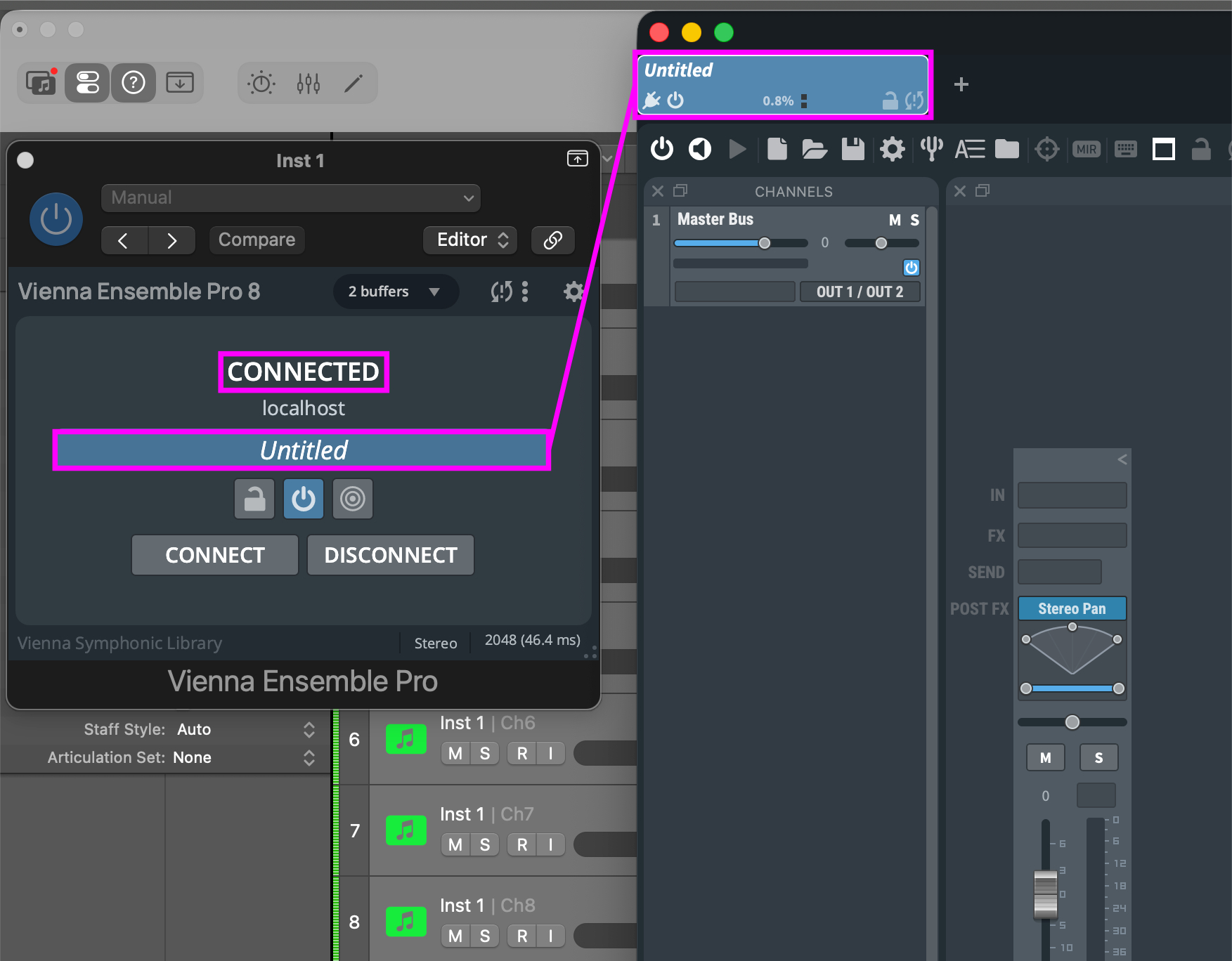
Task: Add a new instance with plus tab
Action: click(961, 84)
